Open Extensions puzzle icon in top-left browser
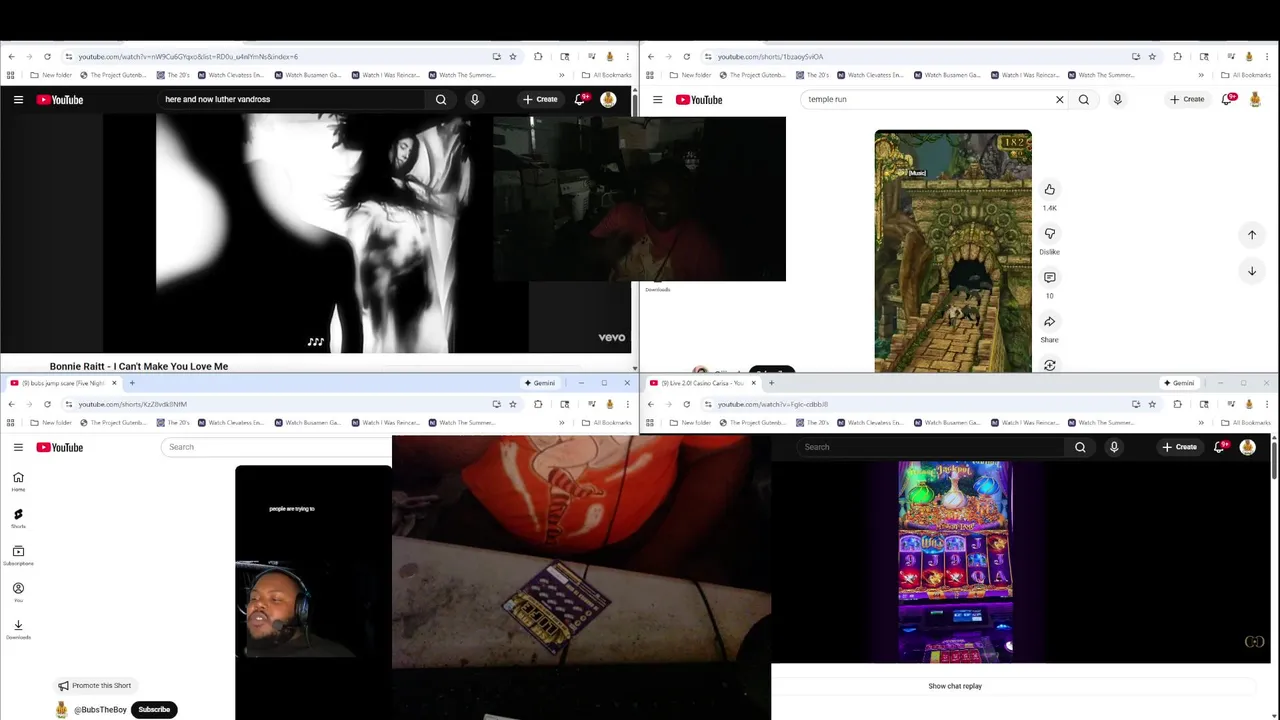Viewport: 1280px width, 720px height. click(538, 56)
